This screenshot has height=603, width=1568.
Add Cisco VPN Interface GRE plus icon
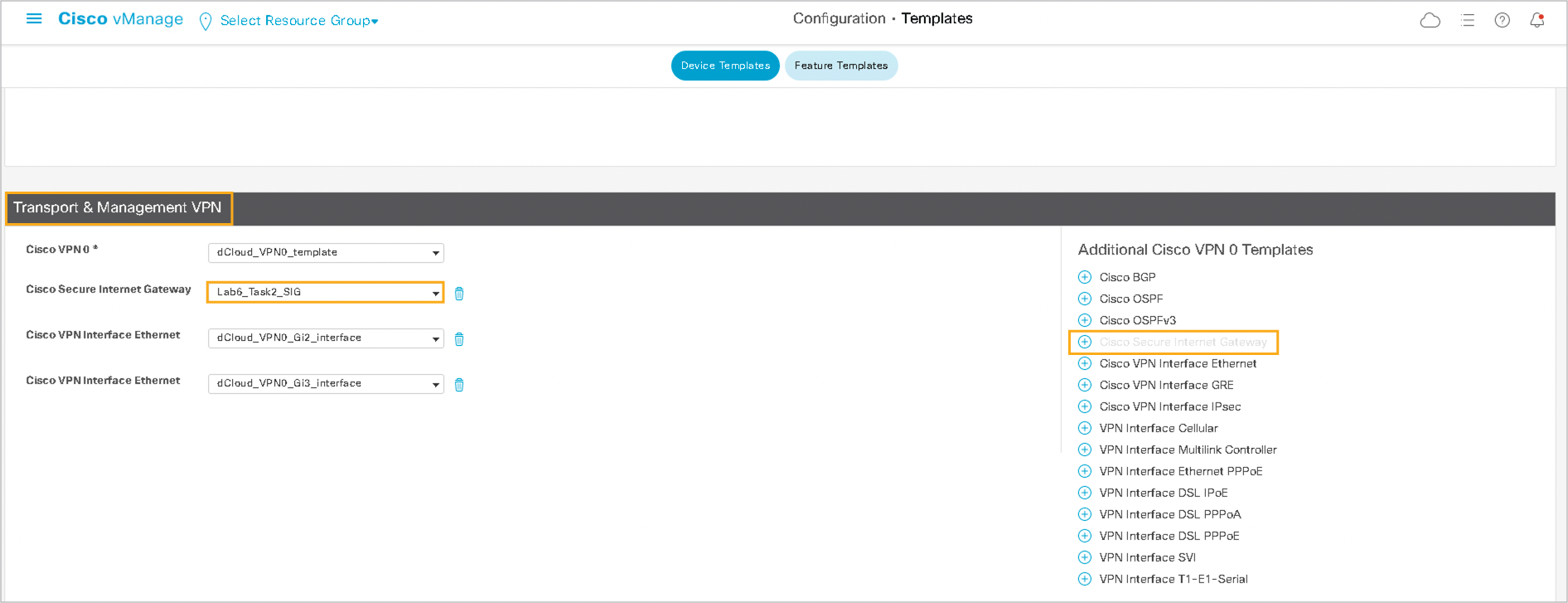point(1084,385)
